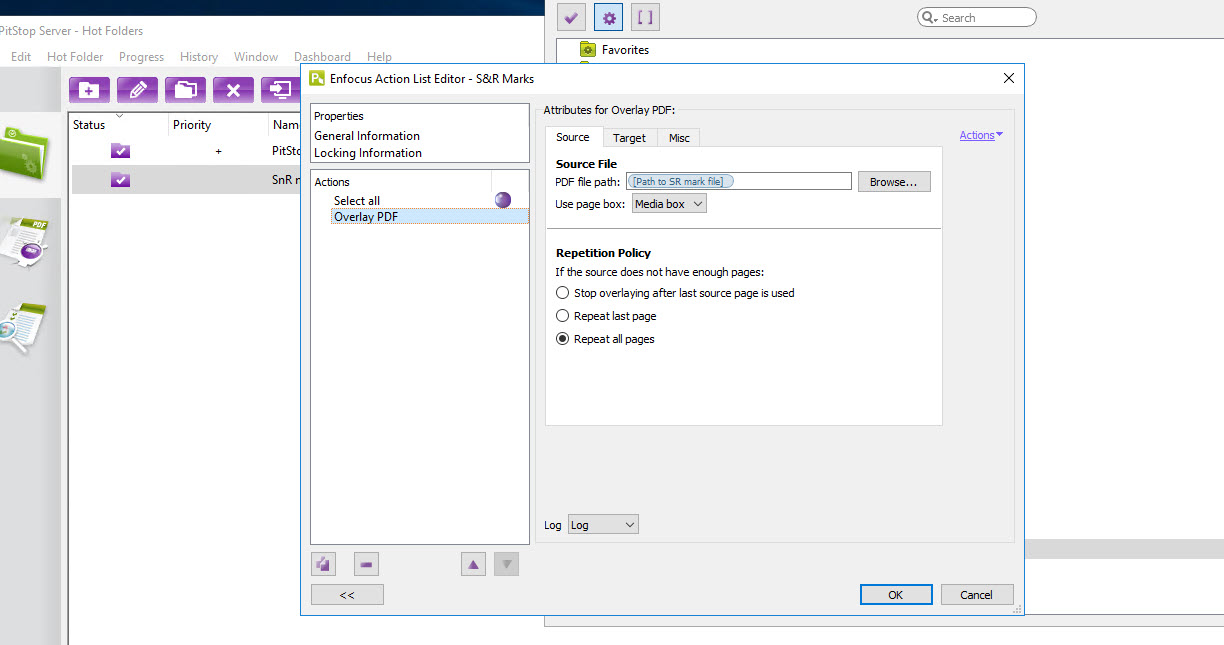Open the Hot Folder menu
The height and width of the screenshot is (645, 1224).
coord(75,57)
